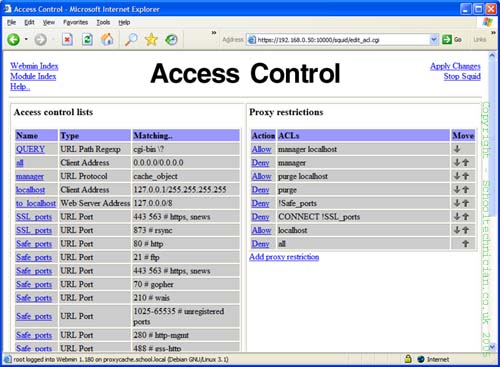Click Allow for manager localhost restriction
This screenshot has height=367, width=500.
click(261, 149)
